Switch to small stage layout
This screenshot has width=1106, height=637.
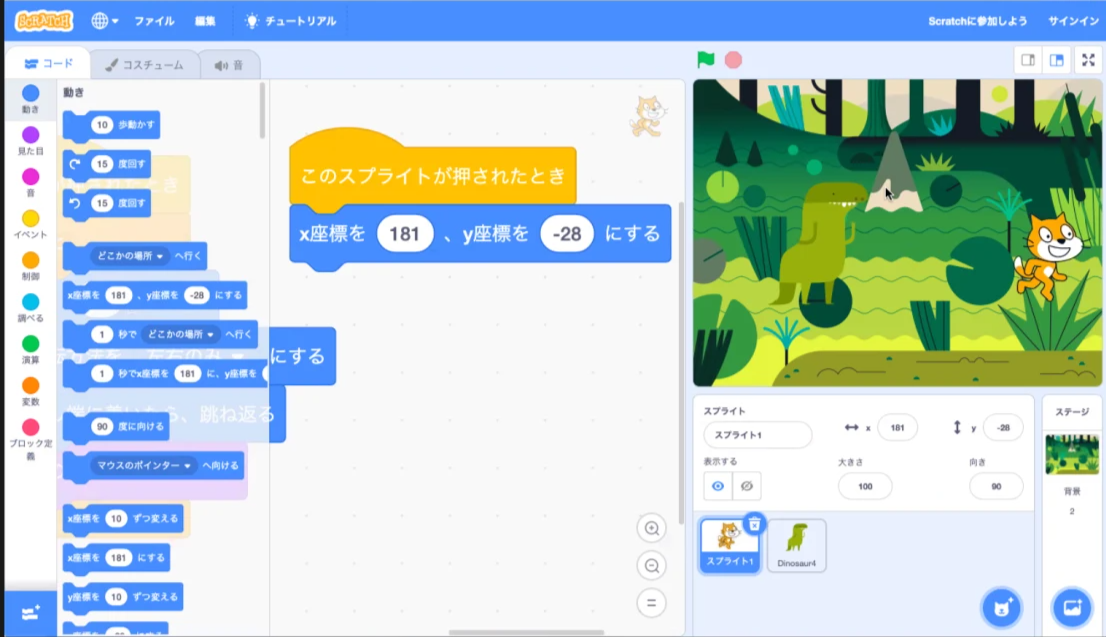point(1028,60)
